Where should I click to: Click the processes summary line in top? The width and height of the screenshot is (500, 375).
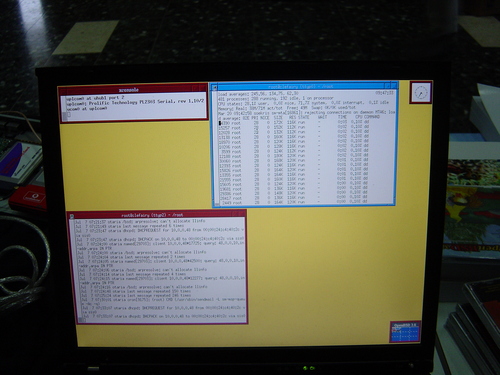(276, 99)
